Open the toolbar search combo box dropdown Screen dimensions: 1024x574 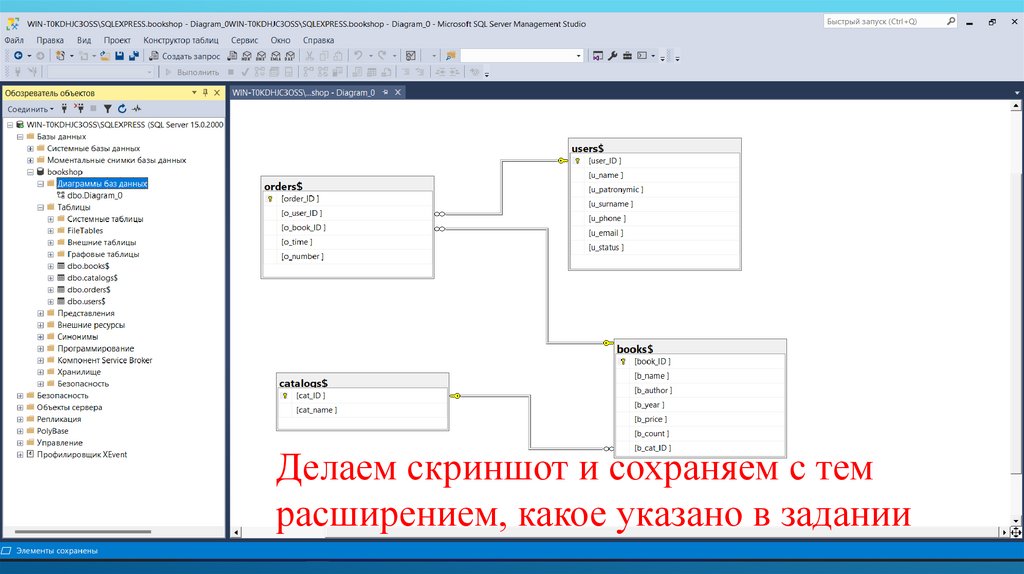[579, 56]
